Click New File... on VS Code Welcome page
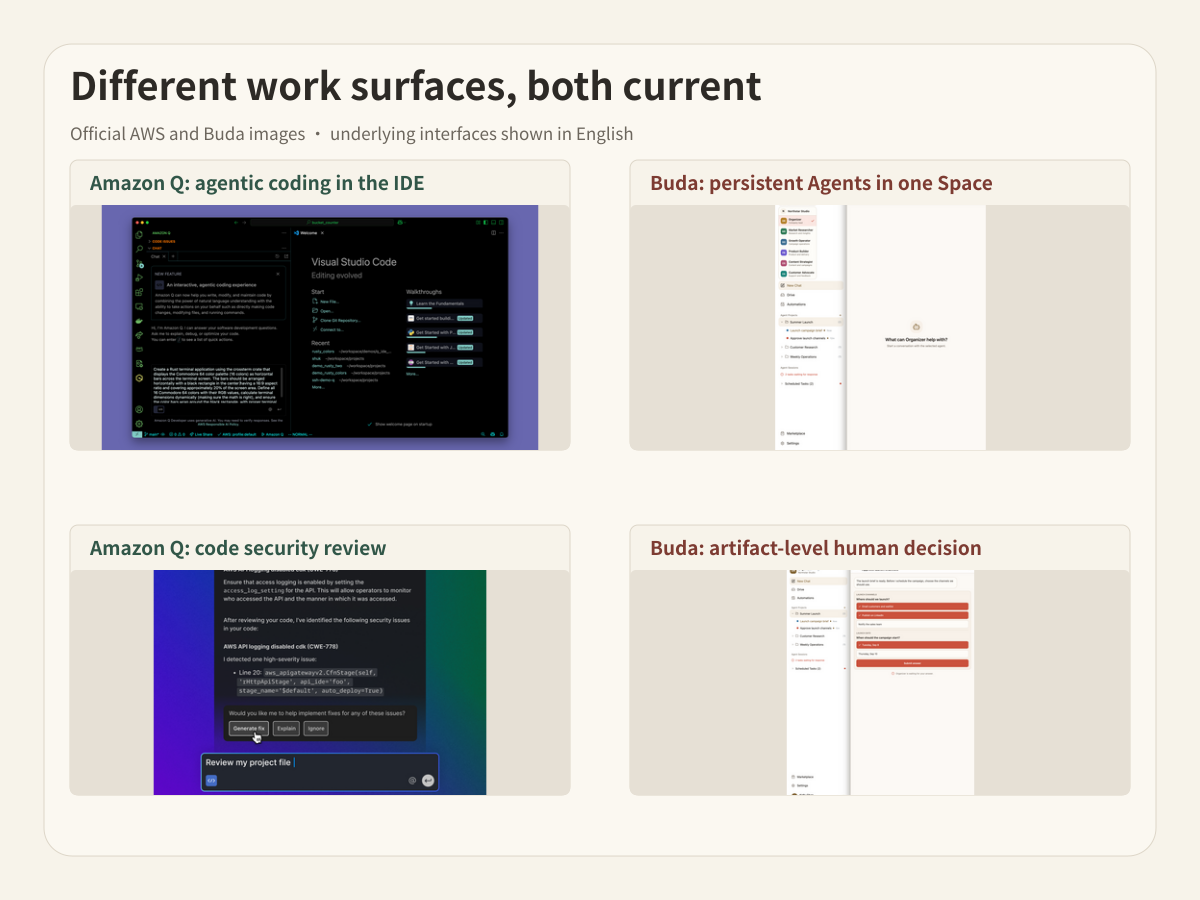This screenshot has height=900, width=1200. click(x=327, y=302)
